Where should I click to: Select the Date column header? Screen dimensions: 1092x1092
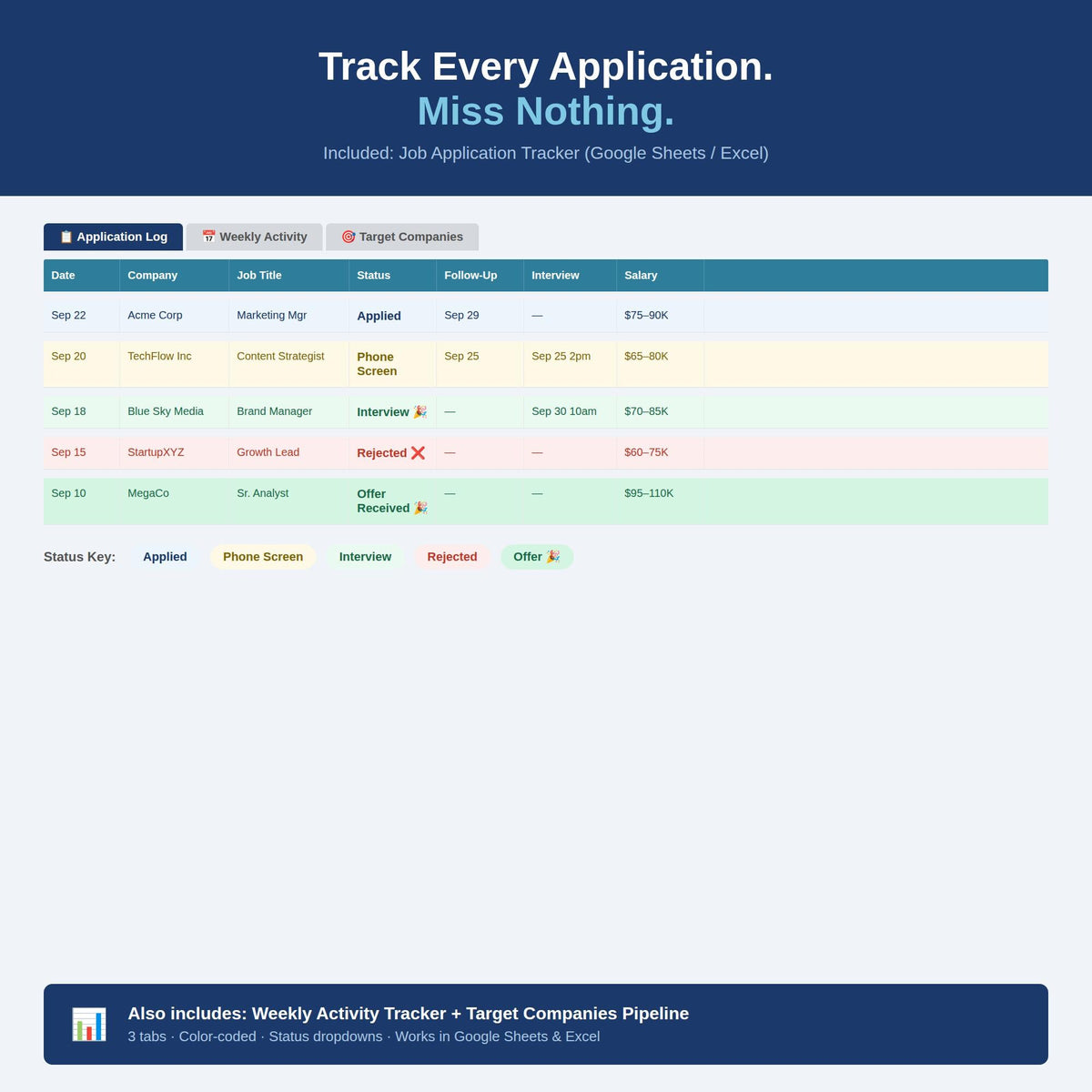(x=82, y=275)
